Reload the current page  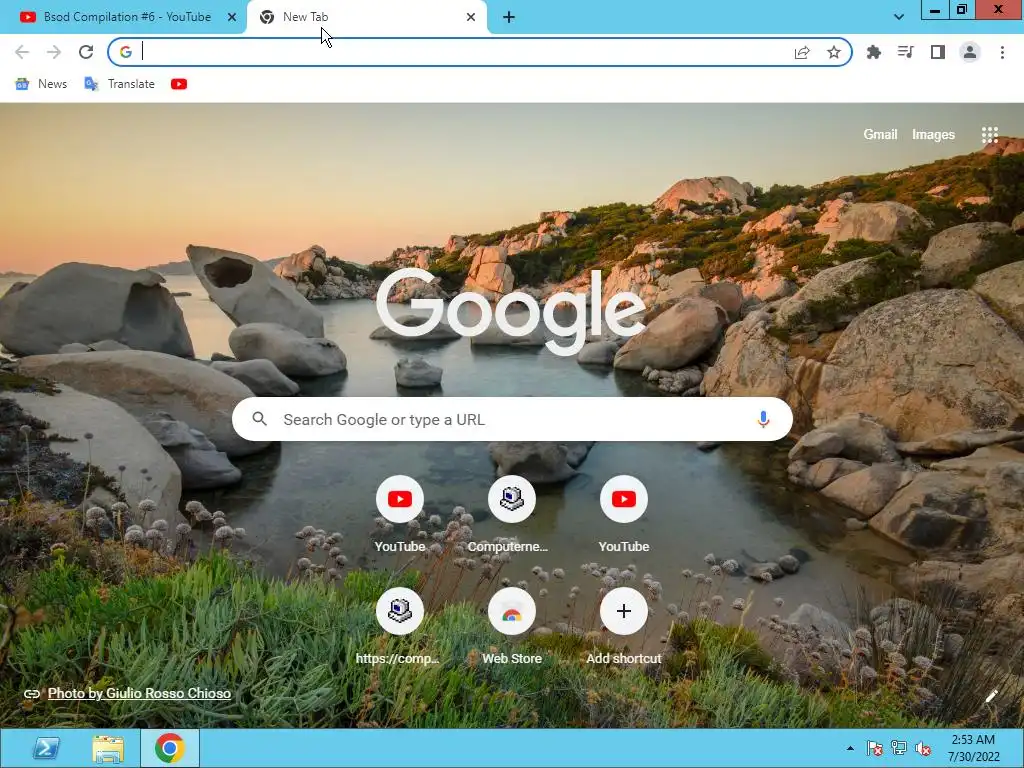click(x=86, y=52)
